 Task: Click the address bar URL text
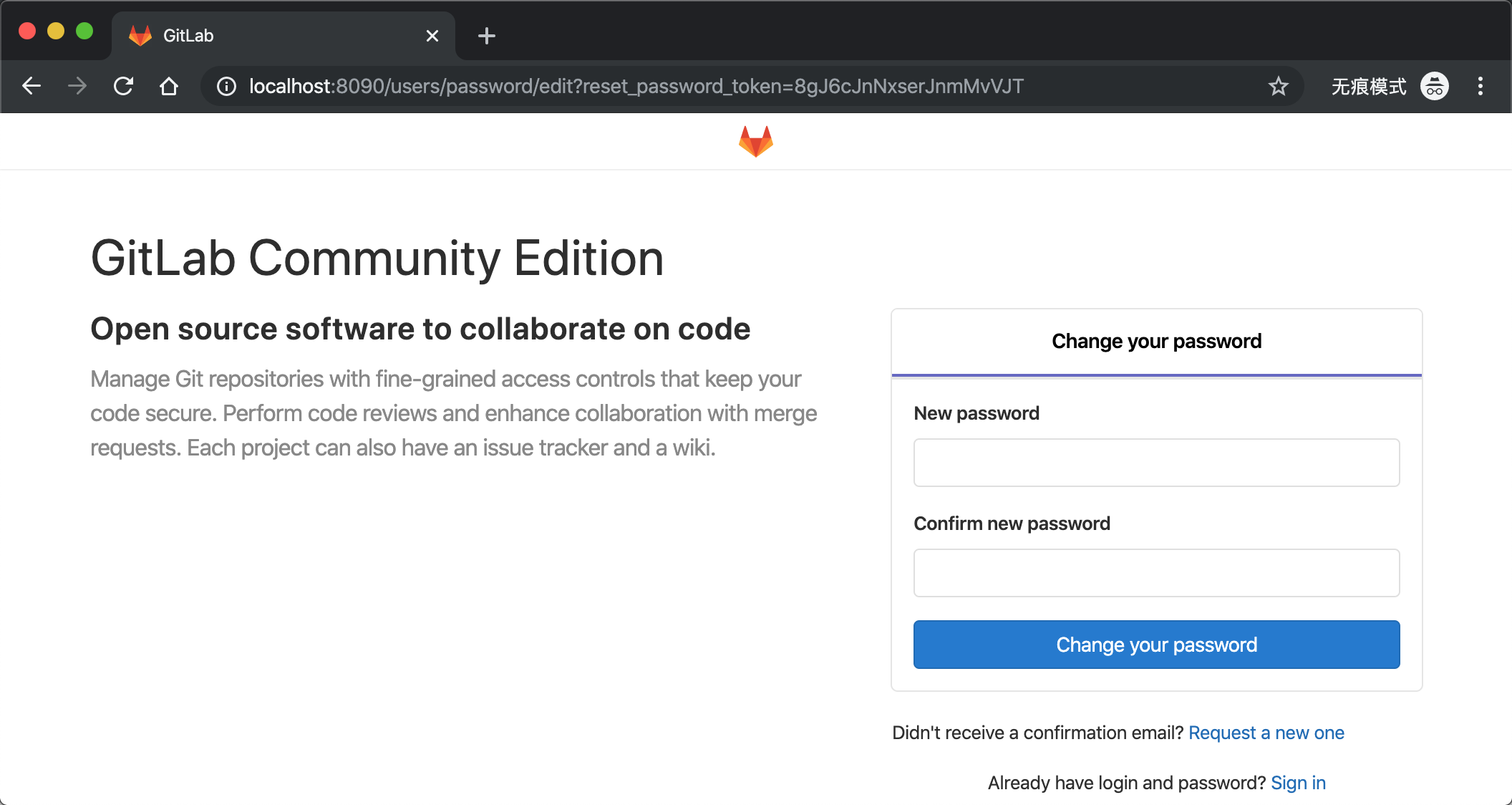pos(636,87)
